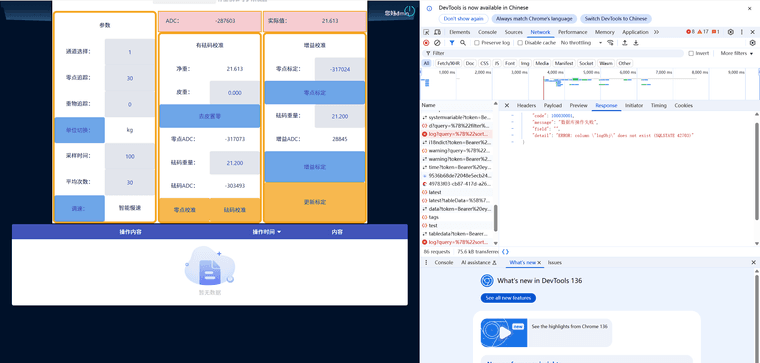The height and width of the screenshot is (363, 760).
Task: Click the issues count badge showing 1
Action: (715, 32)
